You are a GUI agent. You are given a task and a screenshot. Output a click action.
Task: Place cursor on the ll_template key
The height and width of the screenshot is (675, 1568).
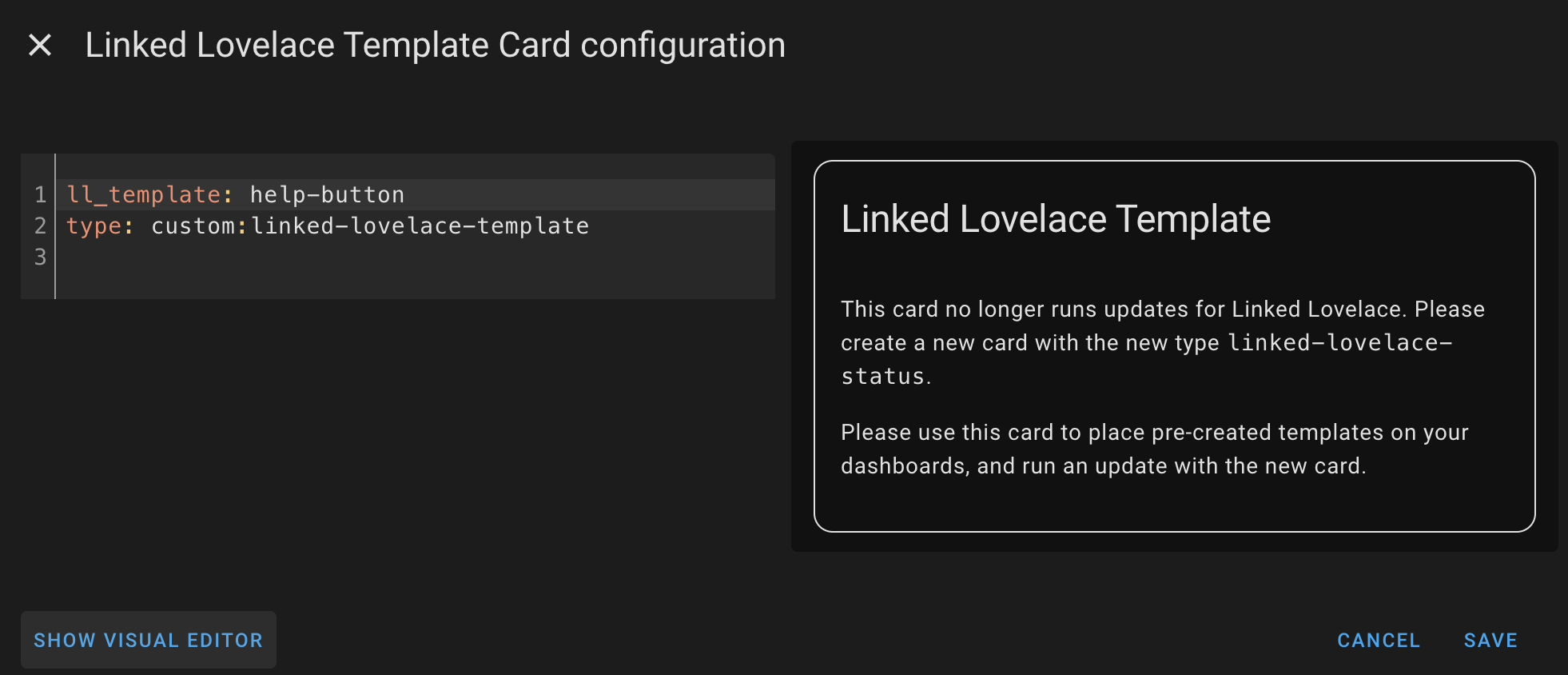[x=144, y=194]
